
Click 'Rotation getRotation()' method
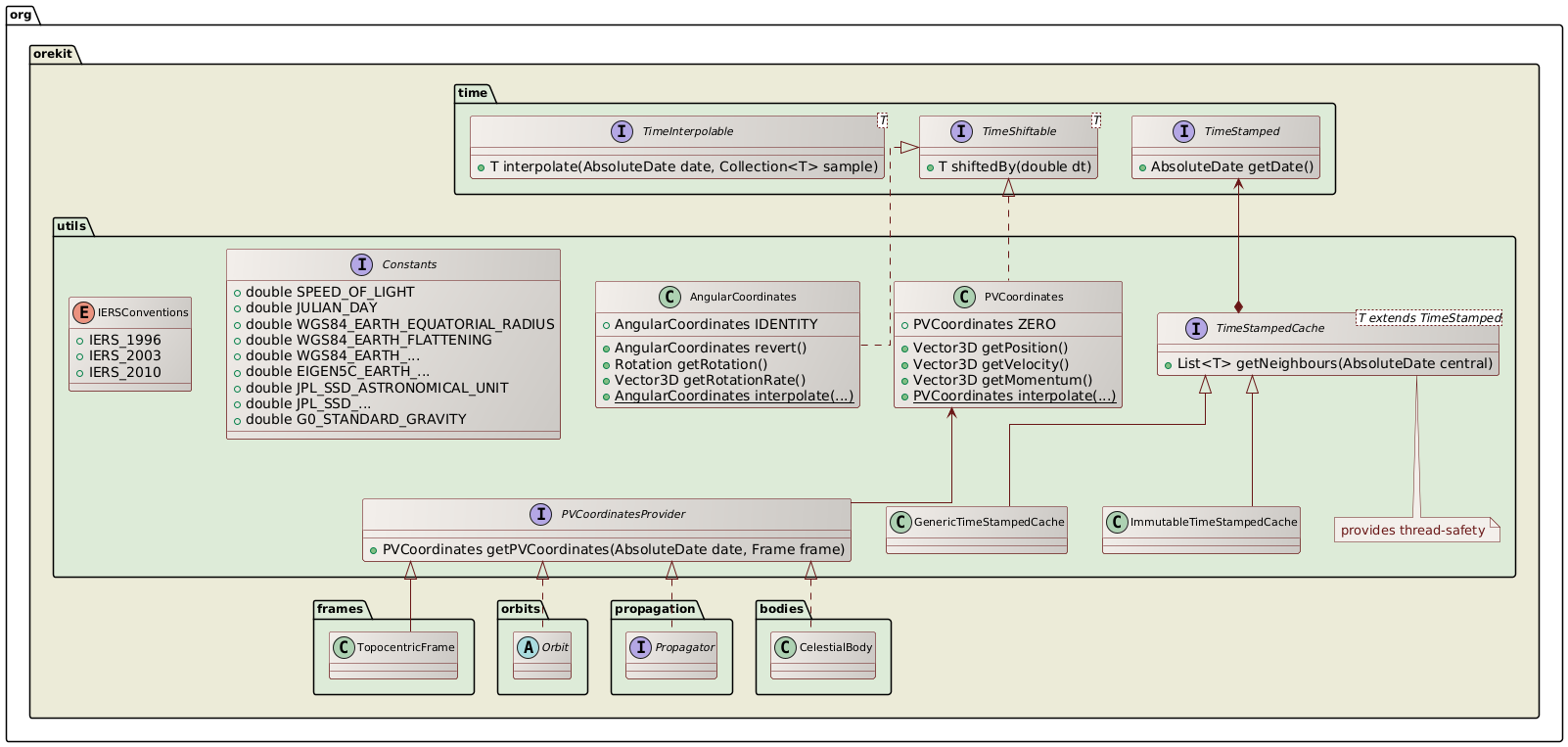(691, 363)
